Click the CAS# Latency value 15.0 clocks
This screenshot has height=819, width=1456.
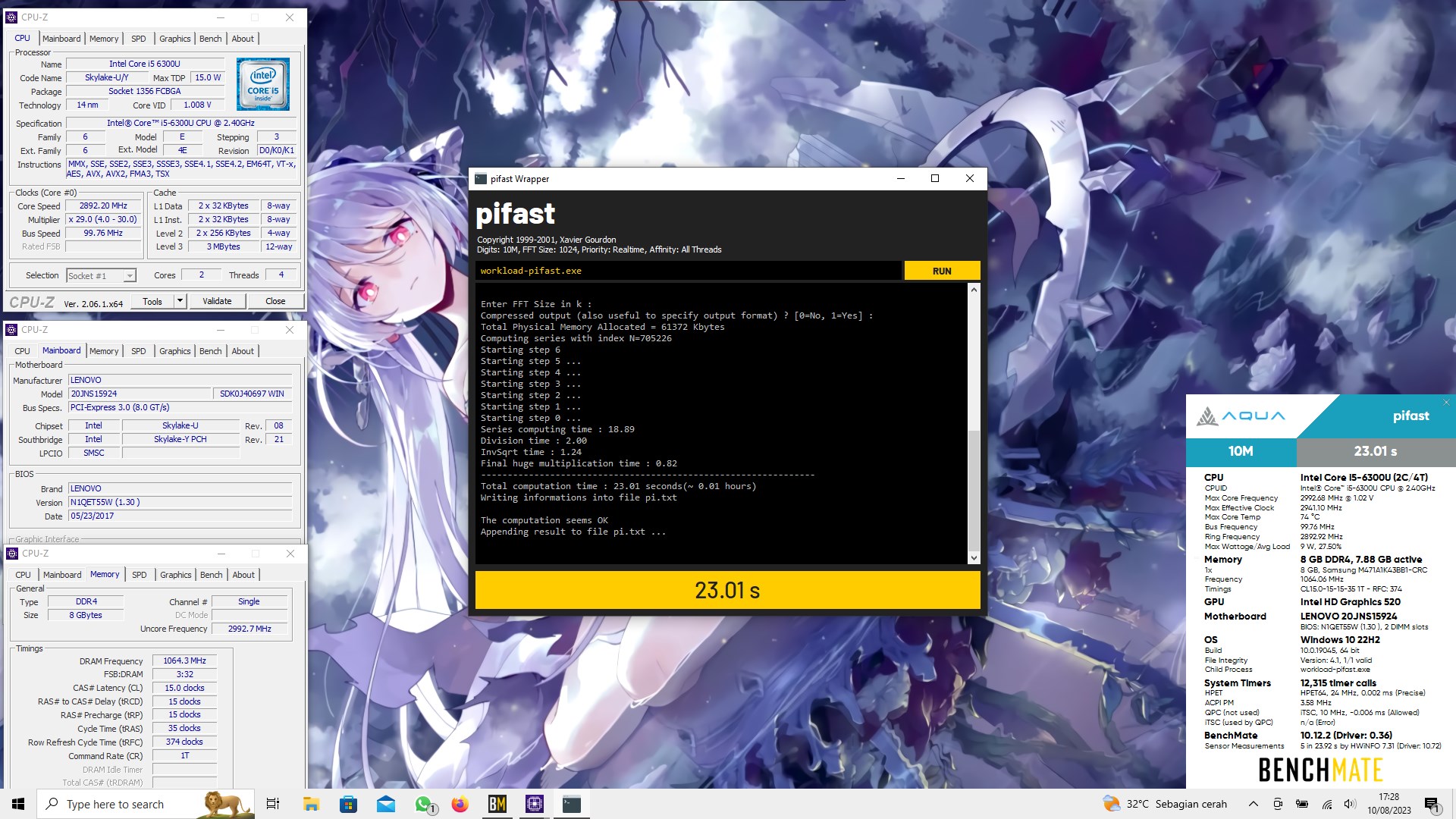[x=184, y=688]
